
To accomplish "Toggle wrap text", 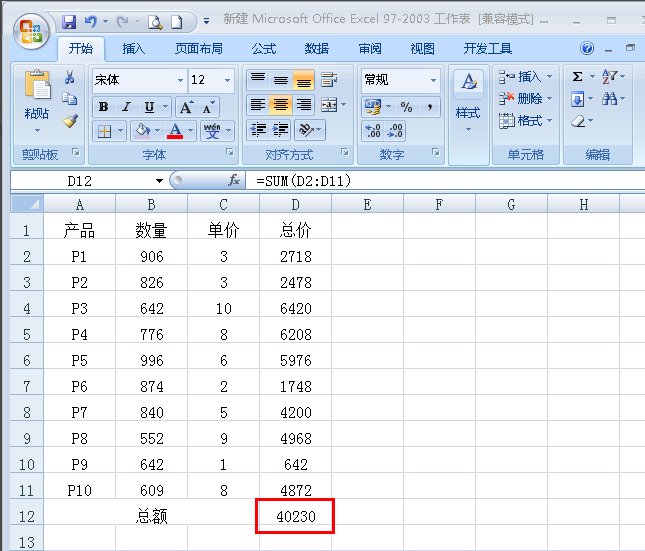I will click(x=329, y=79).
